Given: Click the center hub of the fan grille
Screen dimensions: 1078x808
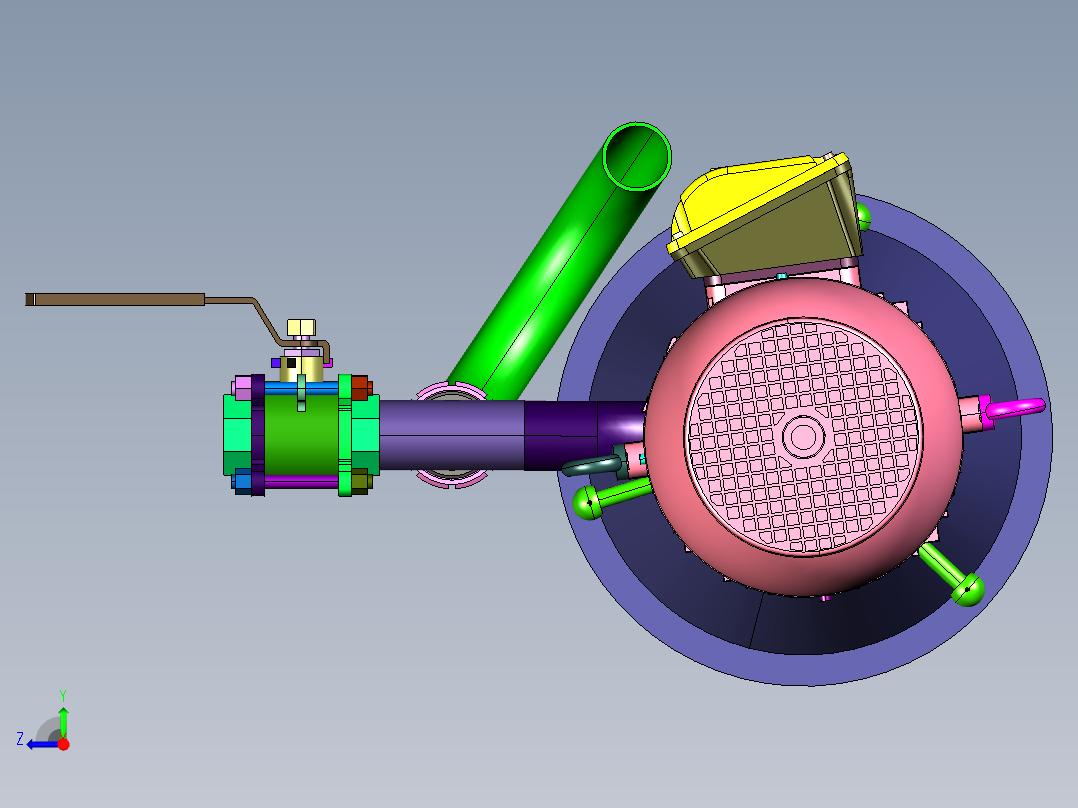Looking at the screenshot, I should coord(804,436).
